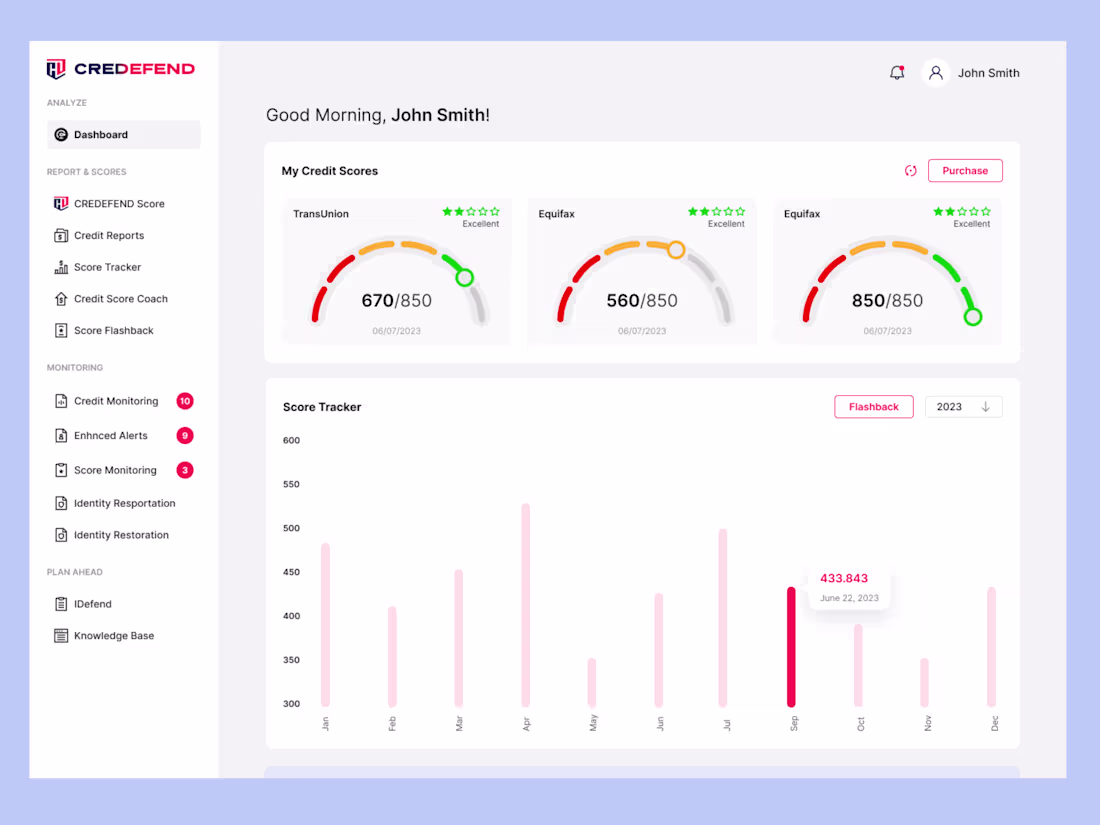1100x825 pixels.
Task: Select the Score Tracker chart icon
Action: click(60, 267)
